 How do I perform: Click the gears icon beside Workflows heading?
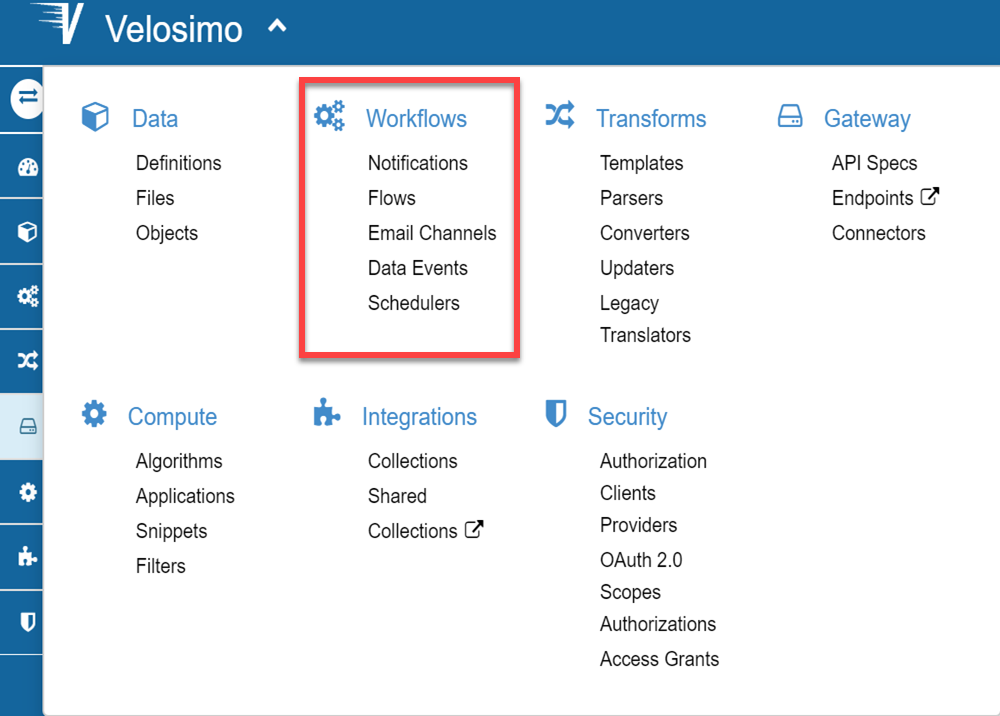coord(329,116)
